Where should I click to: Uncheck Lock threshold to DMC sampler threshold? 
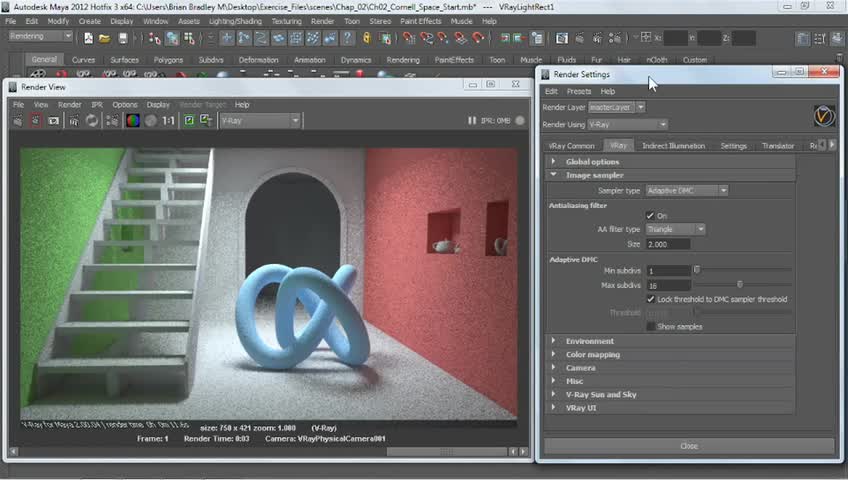pyautogui.click(x=650, y=299)
